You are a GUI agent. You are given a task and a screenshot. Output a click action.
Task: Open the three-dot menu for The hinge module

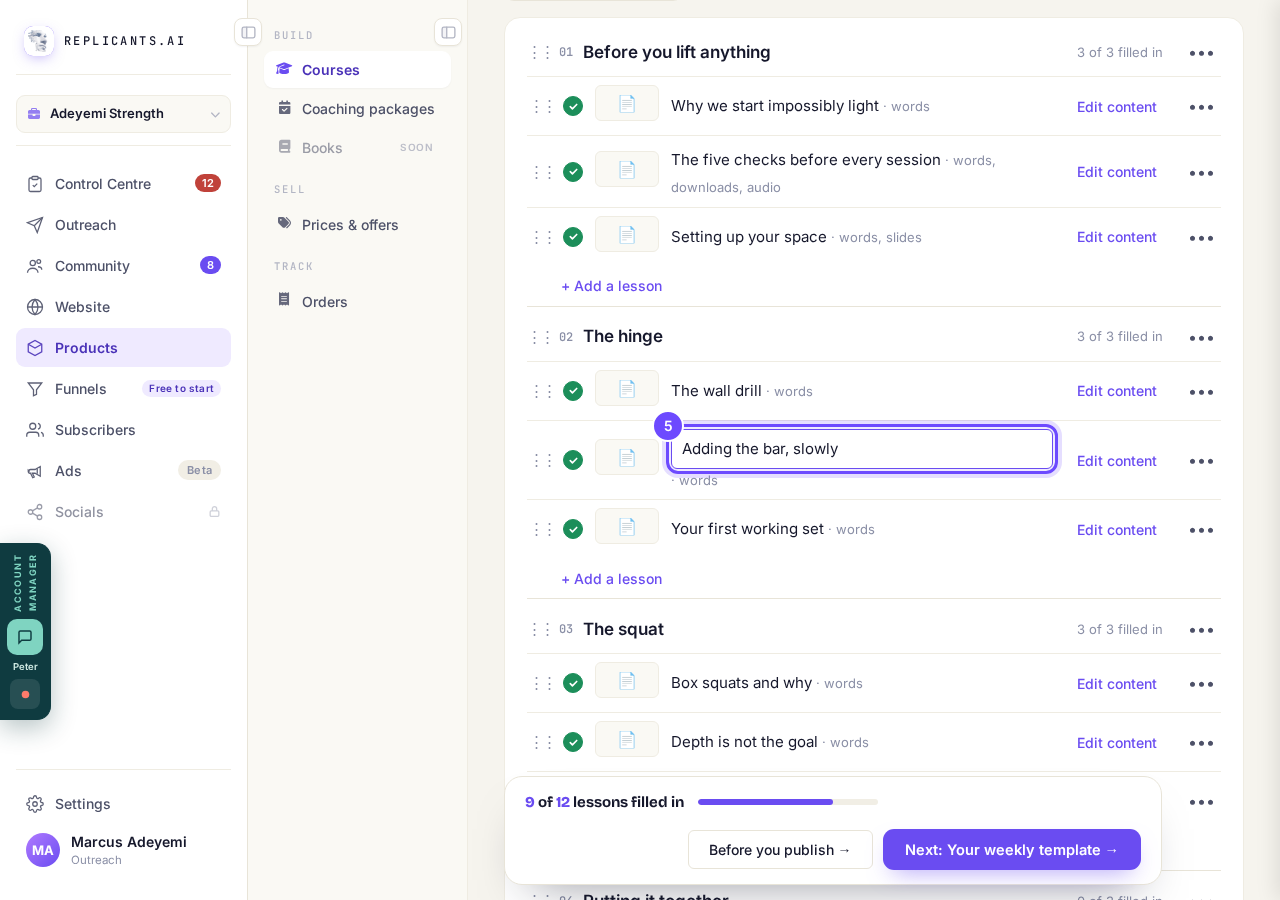coord(1201,338)
